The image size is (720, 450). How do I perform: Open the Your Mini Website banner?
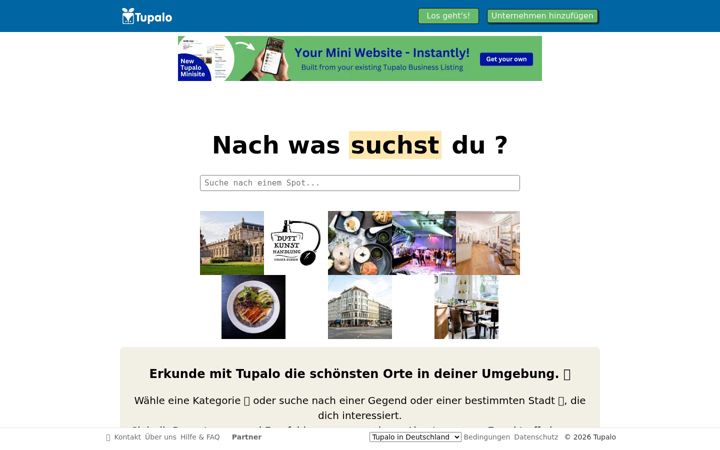360,58
